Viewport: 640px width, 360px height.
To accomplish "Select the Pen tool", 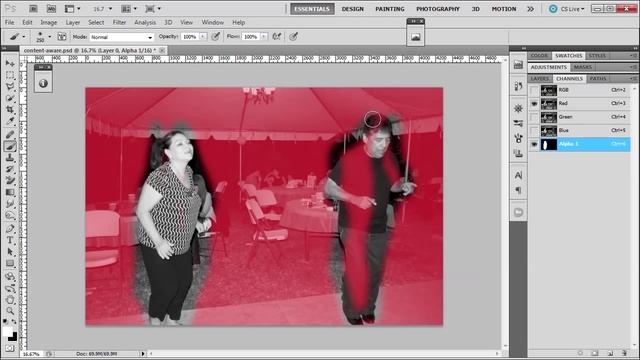I will 10,229.
